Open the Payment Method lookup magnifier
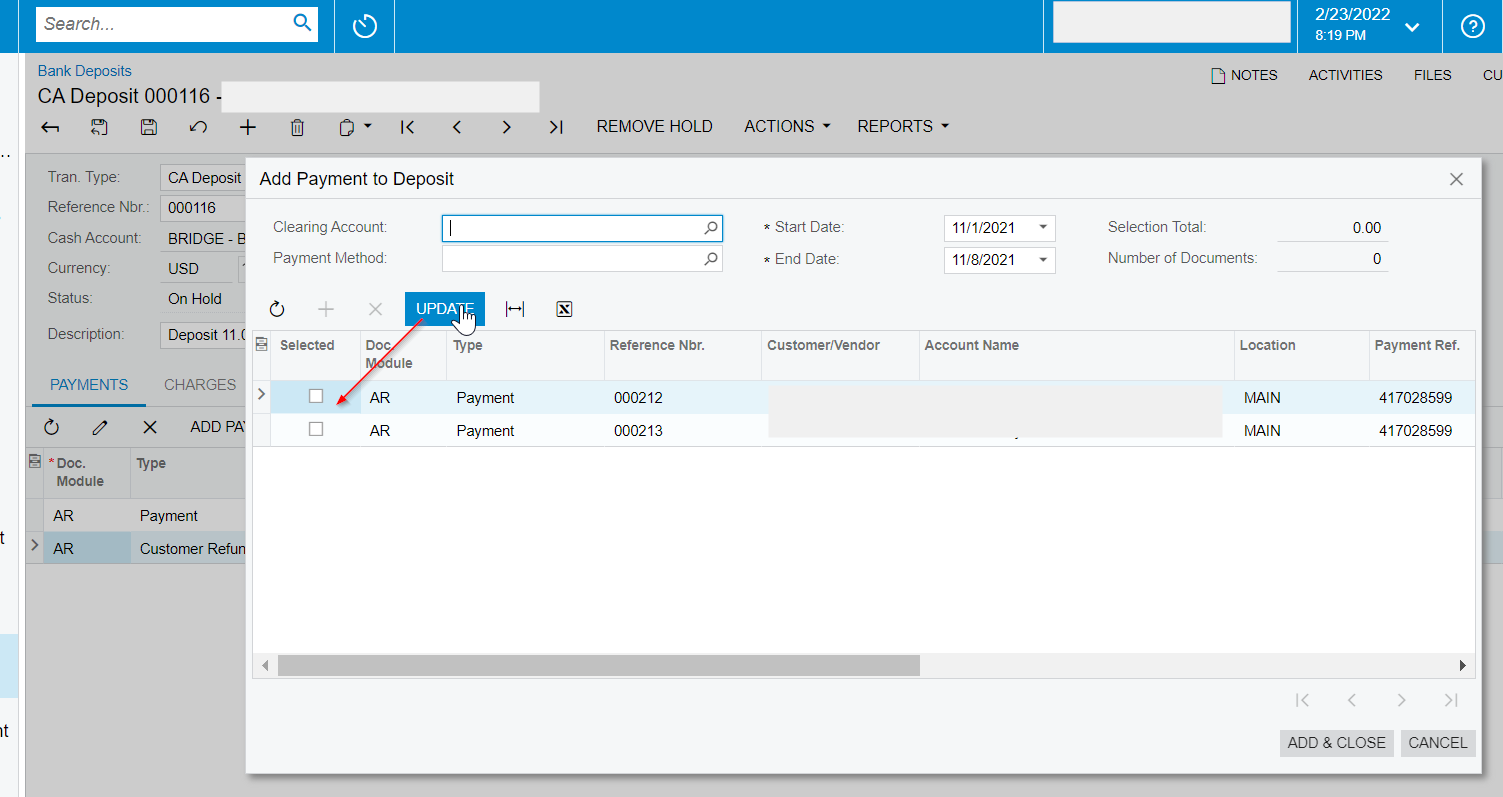Viewport: 1503px width, 797px height. point(711,259)
